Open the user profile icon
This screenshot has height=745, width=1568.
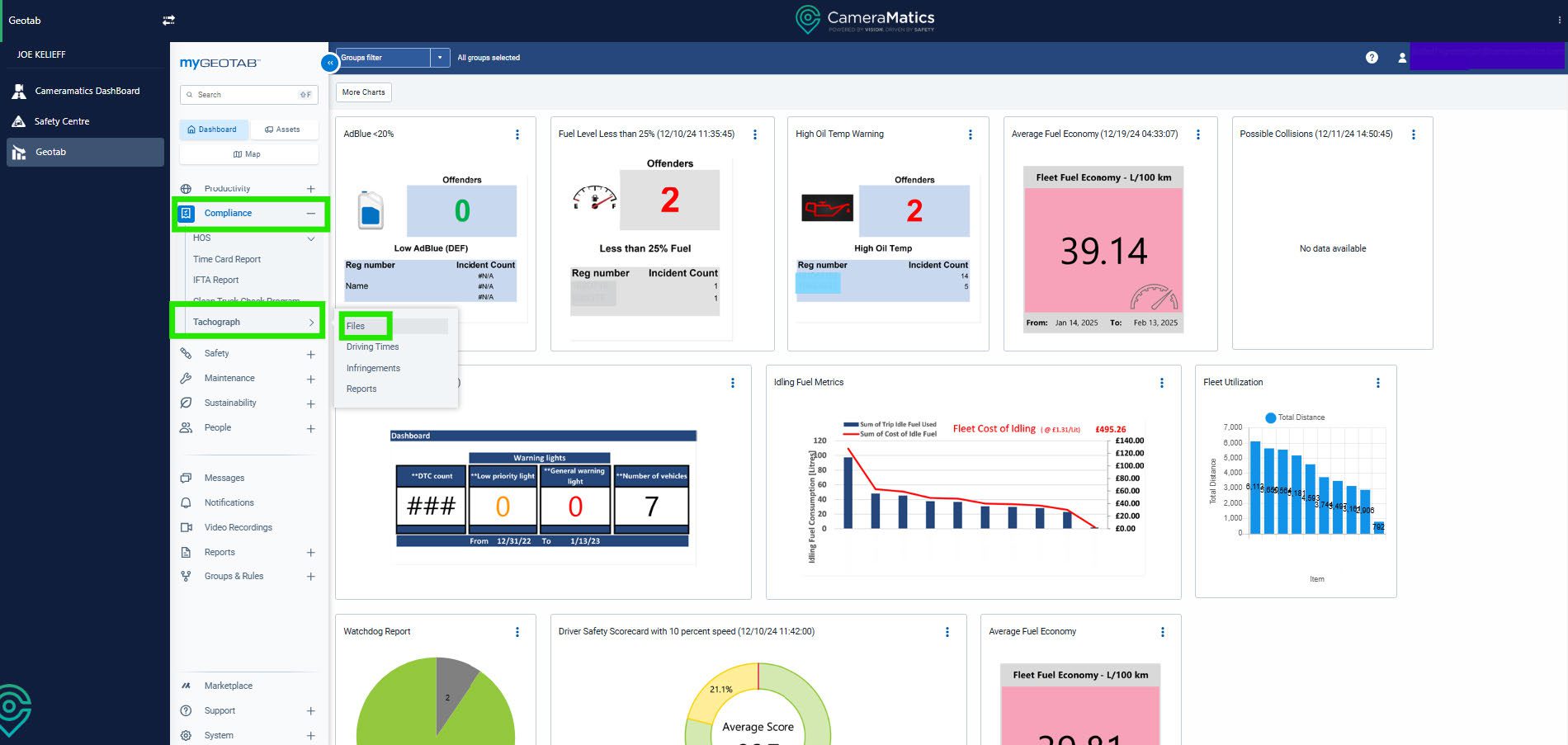pos(1401,58)
